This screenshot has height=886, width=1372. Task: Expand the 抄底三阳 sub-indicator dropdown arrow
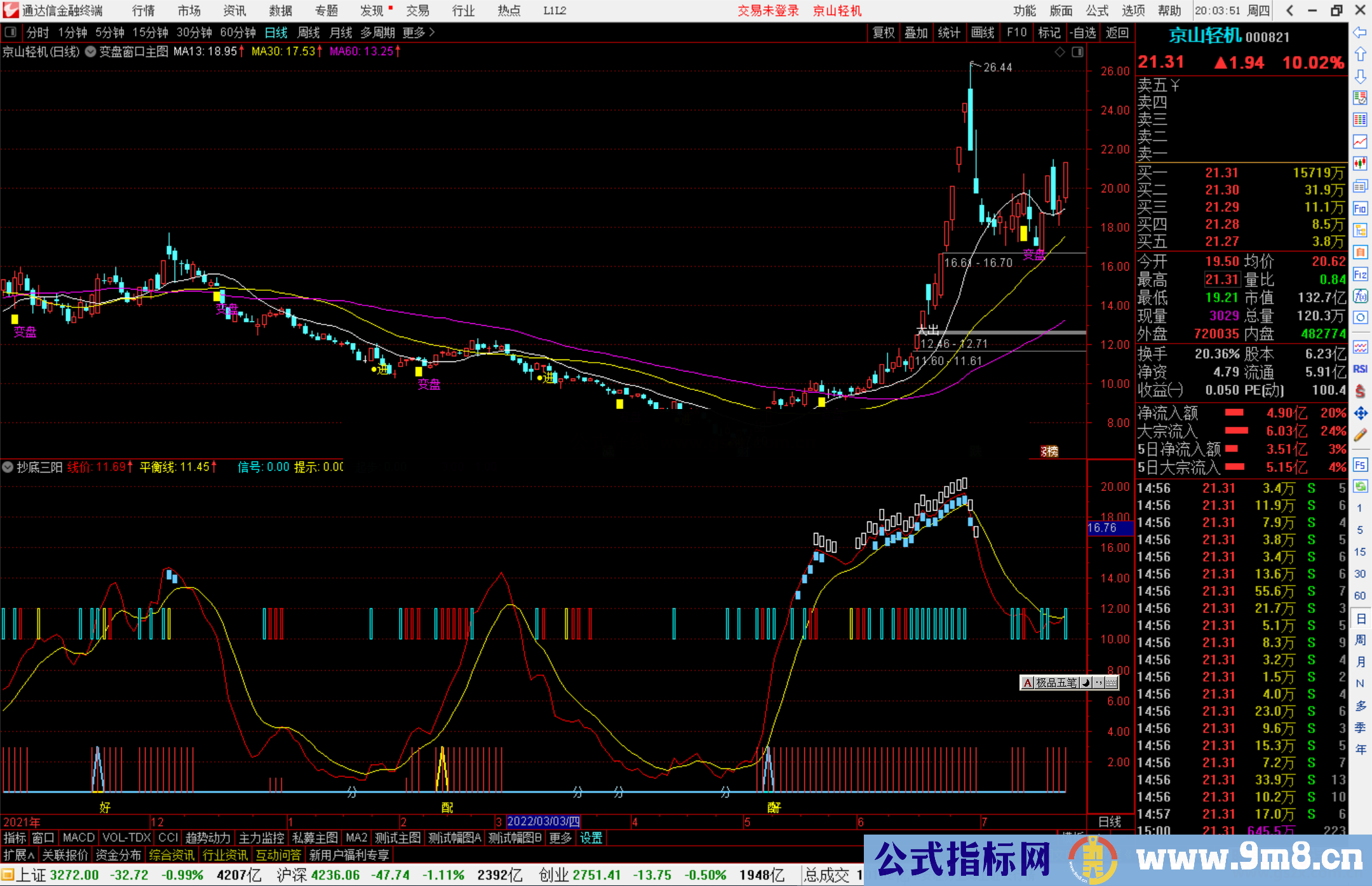click(8, 467)
